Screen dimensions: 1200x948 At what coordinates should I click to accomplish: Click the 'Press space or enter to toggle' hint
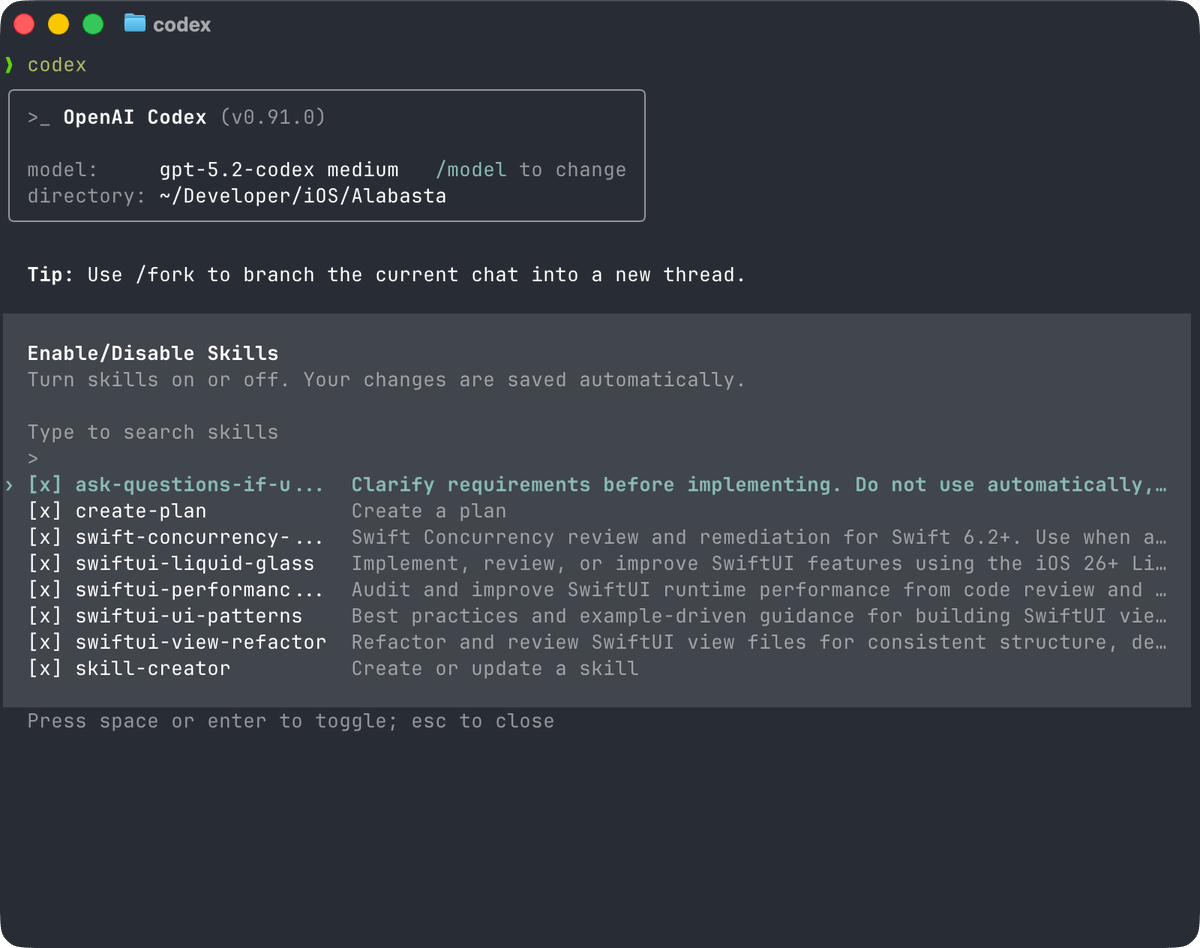click(x=291, y=721)
